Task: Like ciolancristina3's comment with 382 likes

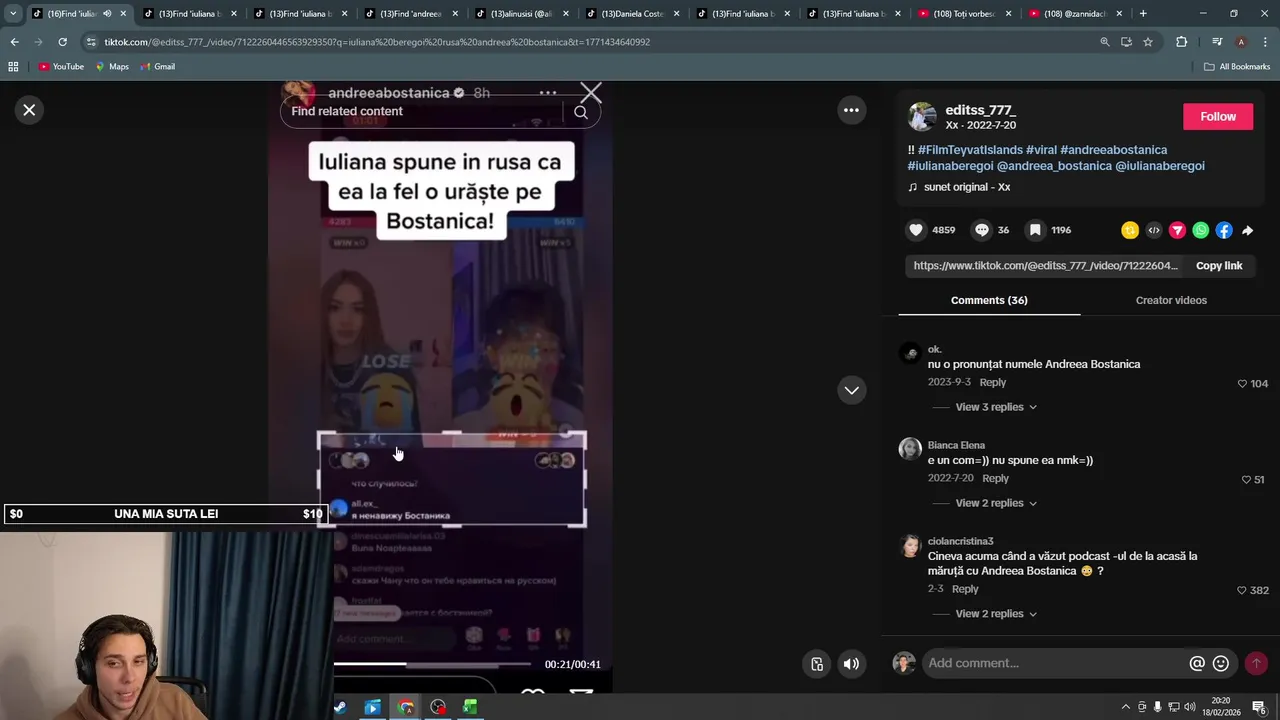Action: (x=1242, y=591)
